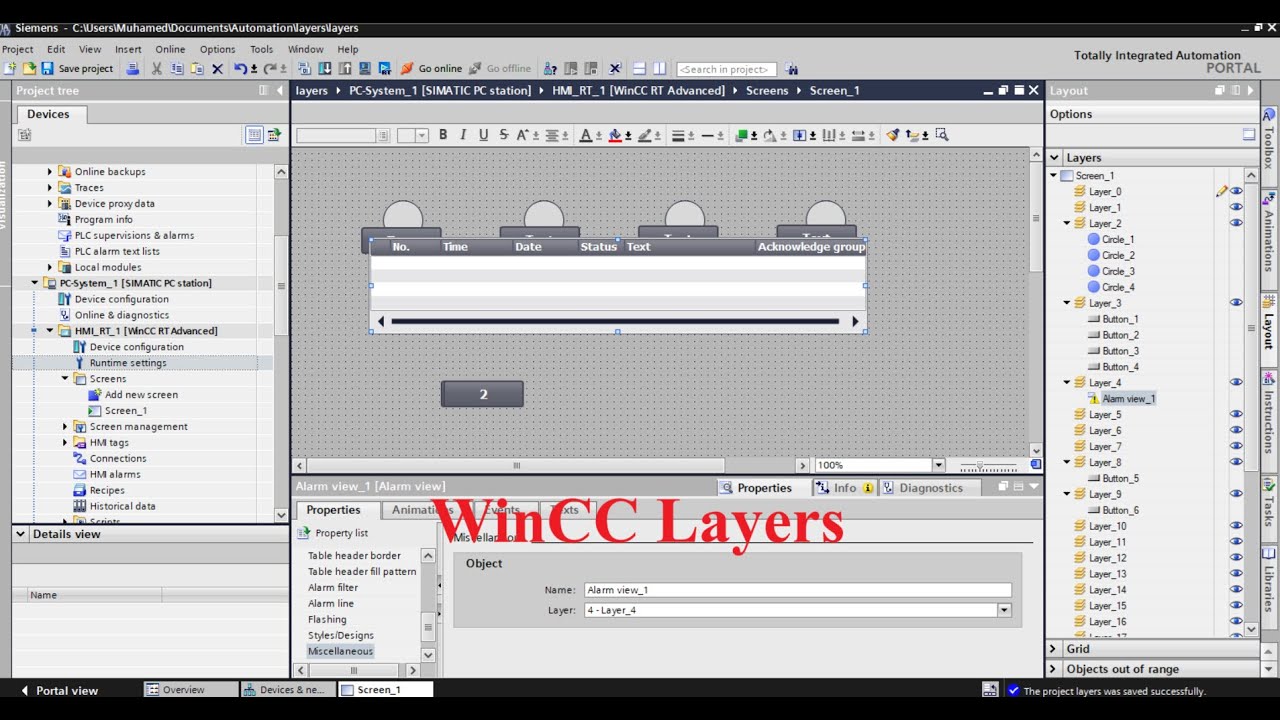Expand the Grid section
This screenshot has width=1280, height=720.
point(1053,649)
